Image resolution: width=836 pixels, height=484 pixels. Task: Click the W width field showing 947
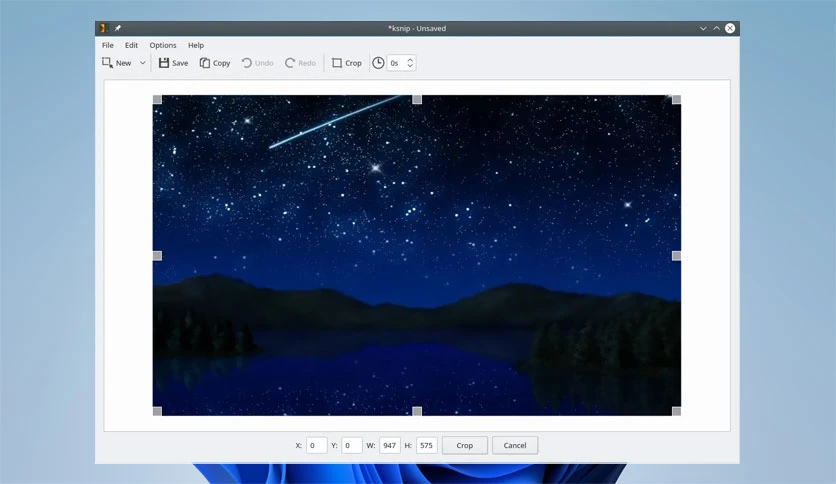[x=390, y=445]
